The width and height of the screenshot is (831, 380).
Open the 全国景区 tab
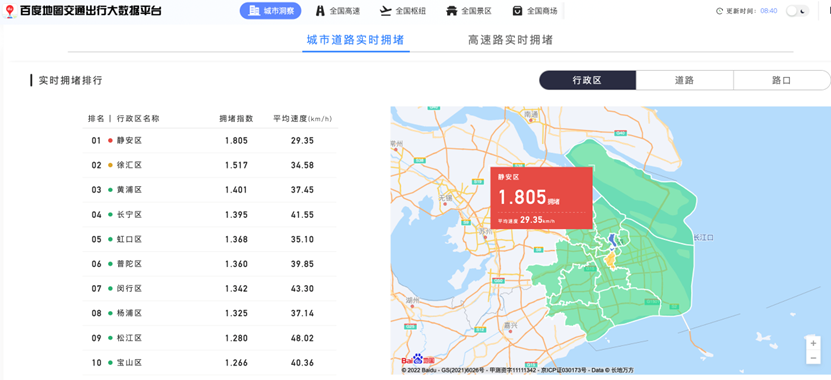[469, 11]
